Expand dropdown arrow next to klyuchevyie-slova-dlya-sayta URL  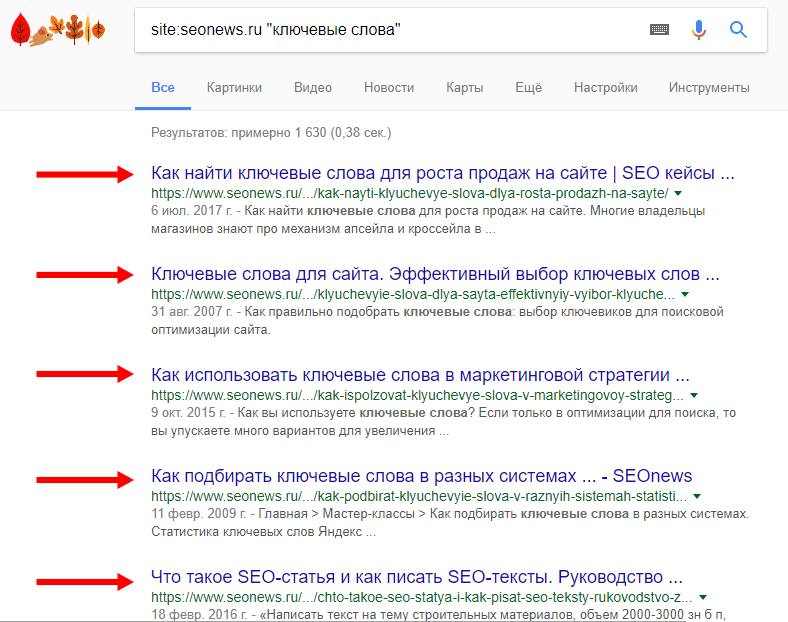(x=685, y=294)
